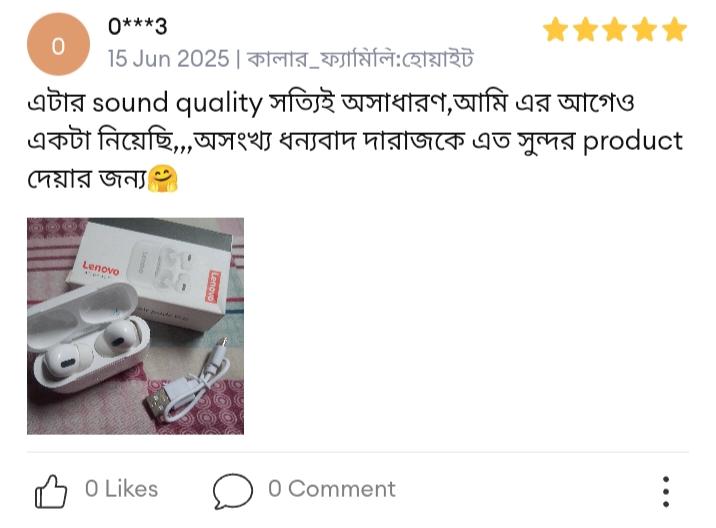The width and height of the screenshot is (716, 528).
Task: Open the orange "O" reviewer avatar
Action: 58,44
